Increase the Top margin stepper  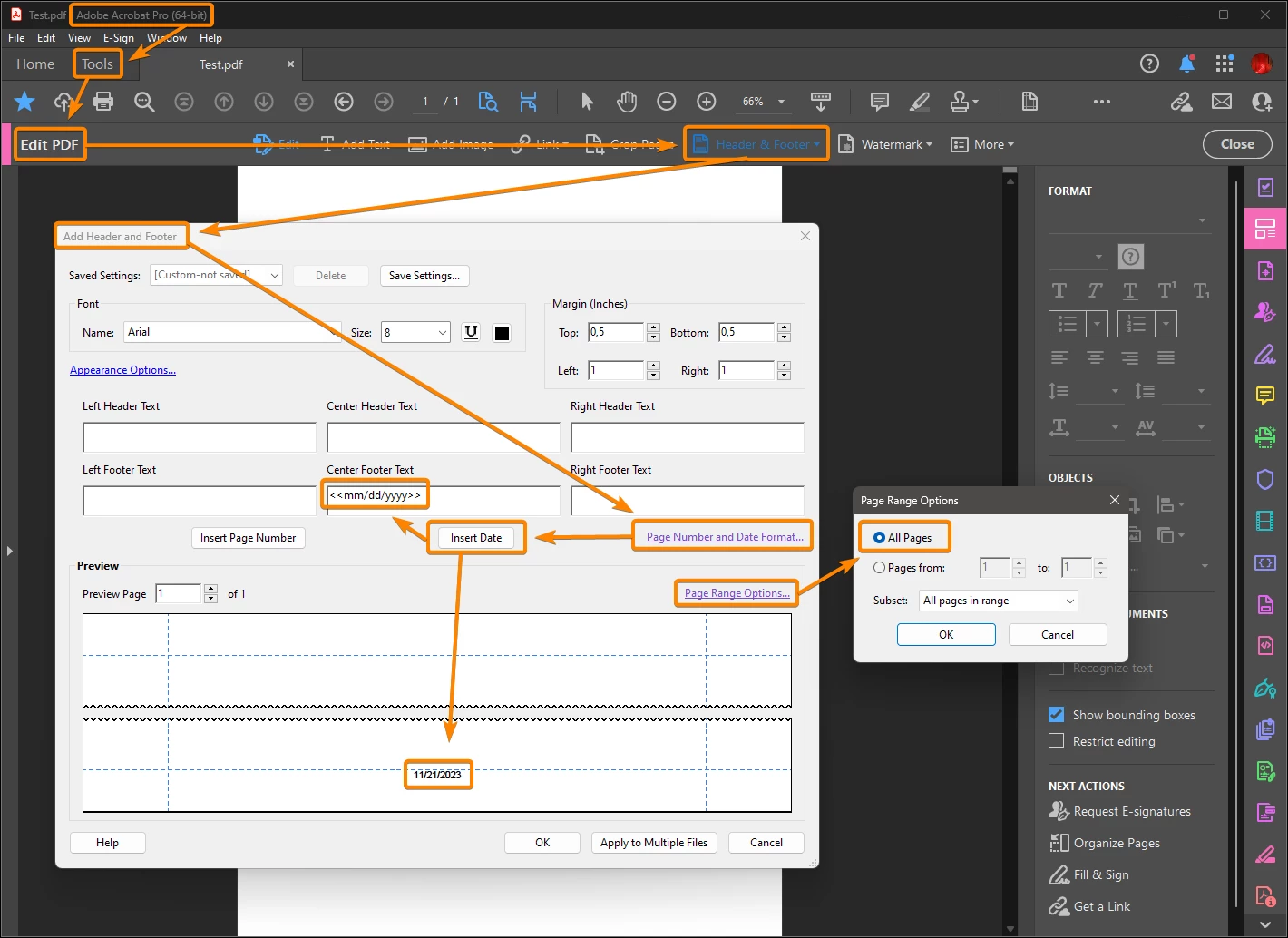(x=653, y=327)
